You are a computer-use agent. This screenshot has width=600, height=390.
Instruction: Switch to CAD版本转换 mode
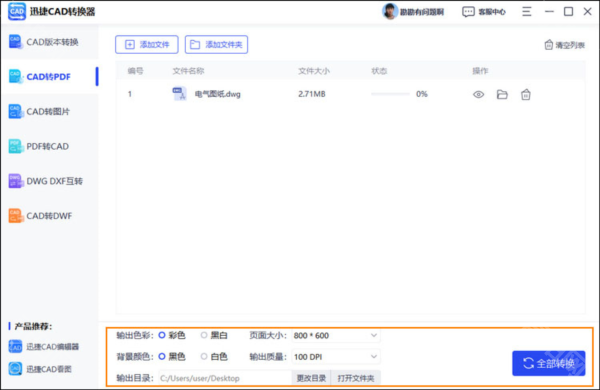coord(50,42)
